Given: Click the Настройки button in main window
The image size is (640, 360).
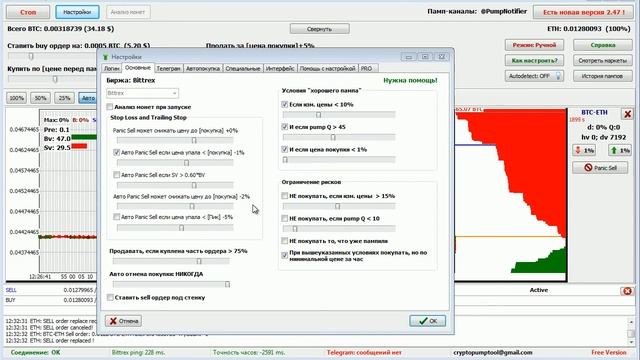Looking at the screenshot, I should click(77, 12).
